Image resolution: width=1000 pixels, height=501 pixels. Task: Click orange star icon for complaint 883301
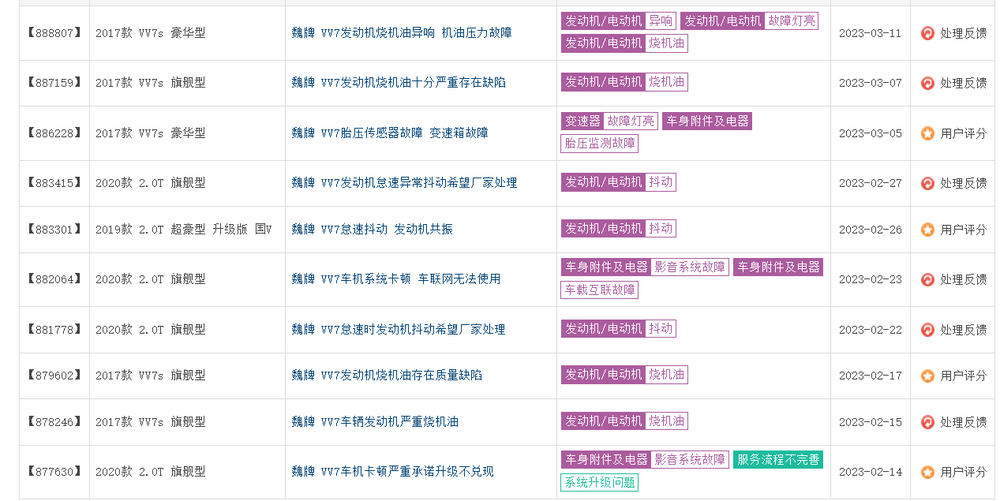tap(927, 229)
